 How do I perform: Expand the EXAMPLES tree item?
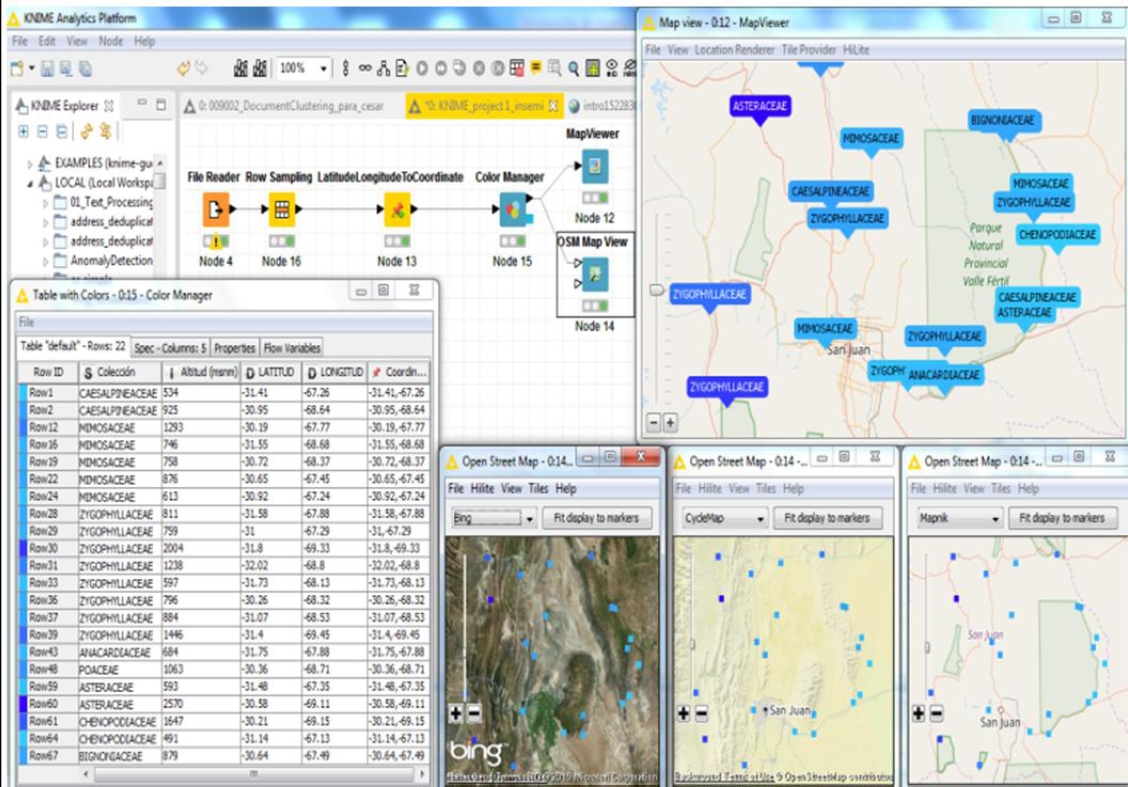click(30, 164)
